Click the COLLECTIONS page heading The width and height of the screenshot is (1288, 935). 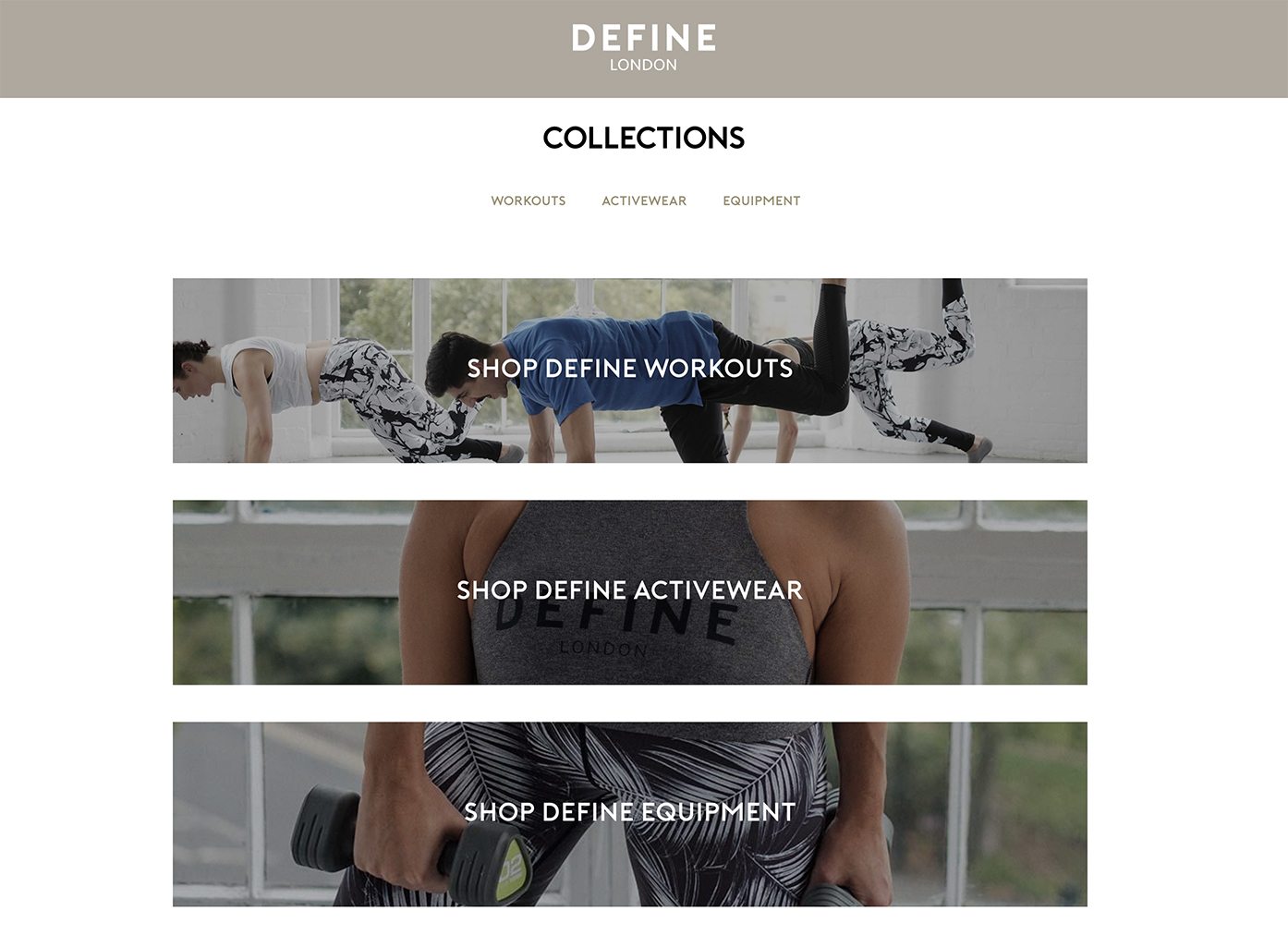click(x=644, y=138)
